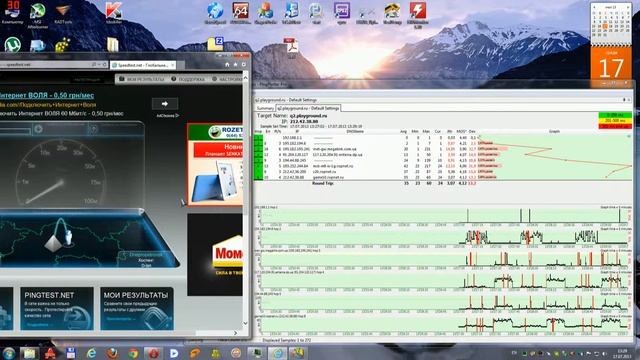Launch Firefox from the taskbar
The height and width of the screenshot is (360, 640).
click(x=112, y=353)
